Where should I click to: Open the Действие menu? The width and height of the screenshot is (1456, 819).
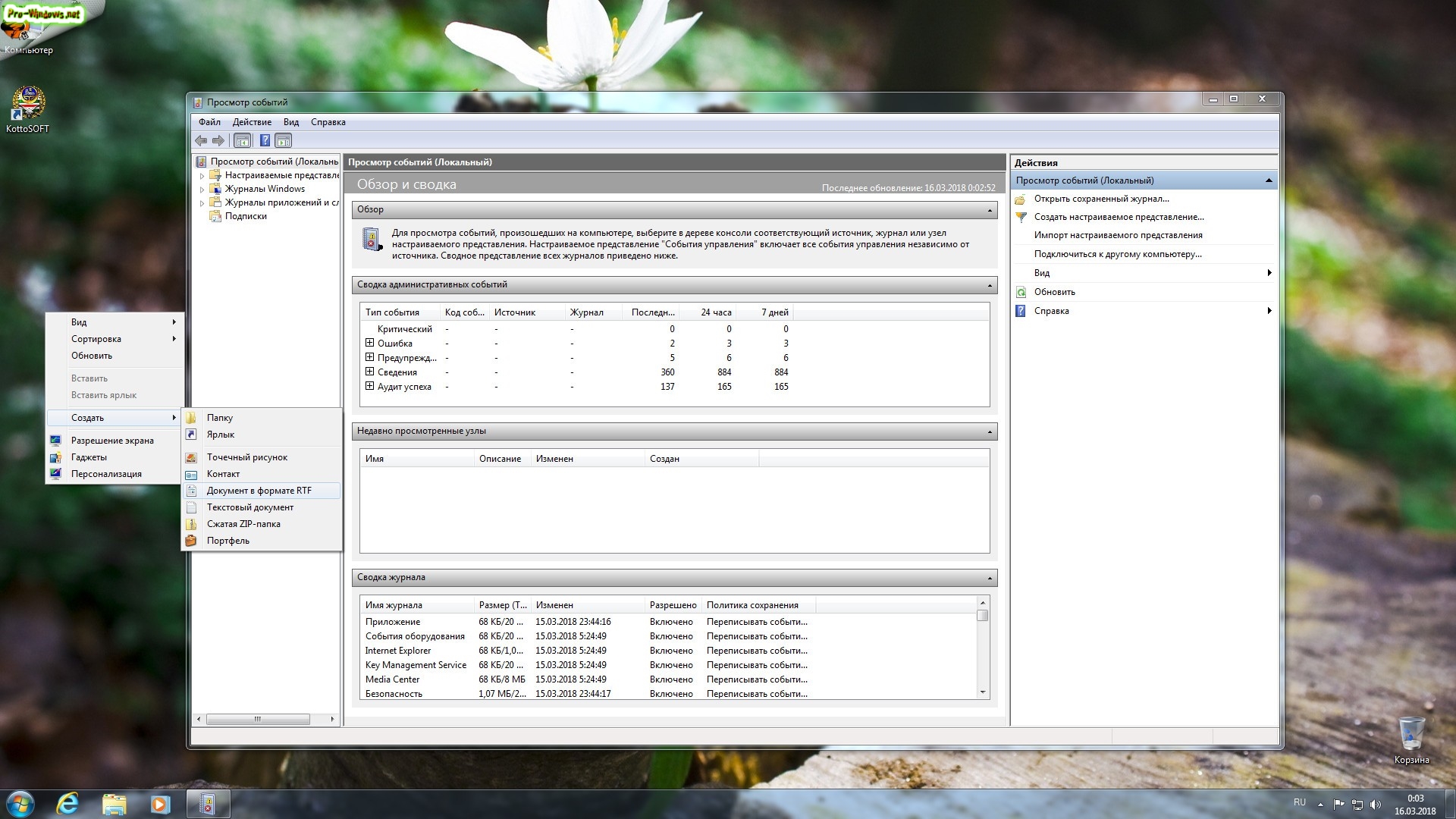click(252, 122)
